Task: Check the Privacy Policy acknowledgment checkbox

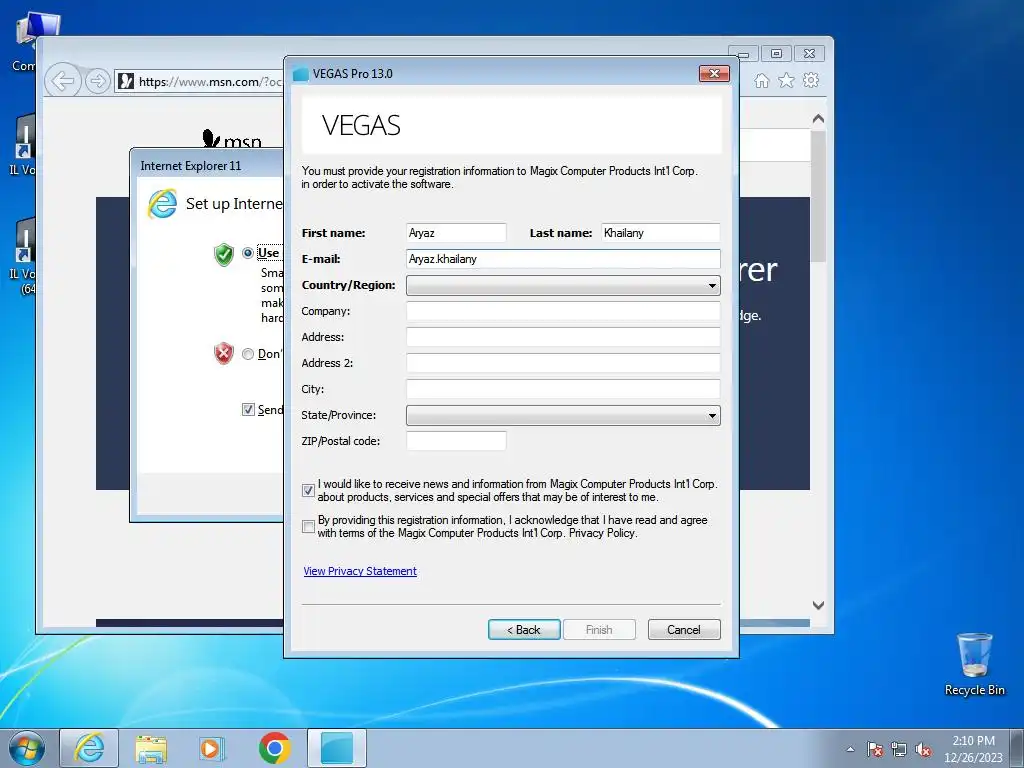Action: pos(308,526)
